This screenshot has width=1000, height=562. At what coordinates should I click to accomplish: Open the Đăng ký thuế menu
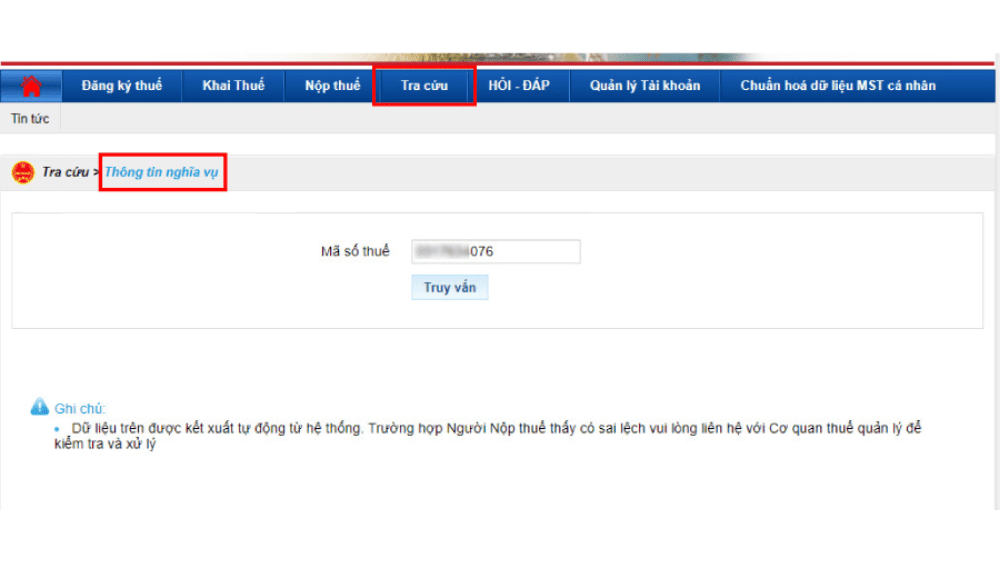[x=121, y=86]
